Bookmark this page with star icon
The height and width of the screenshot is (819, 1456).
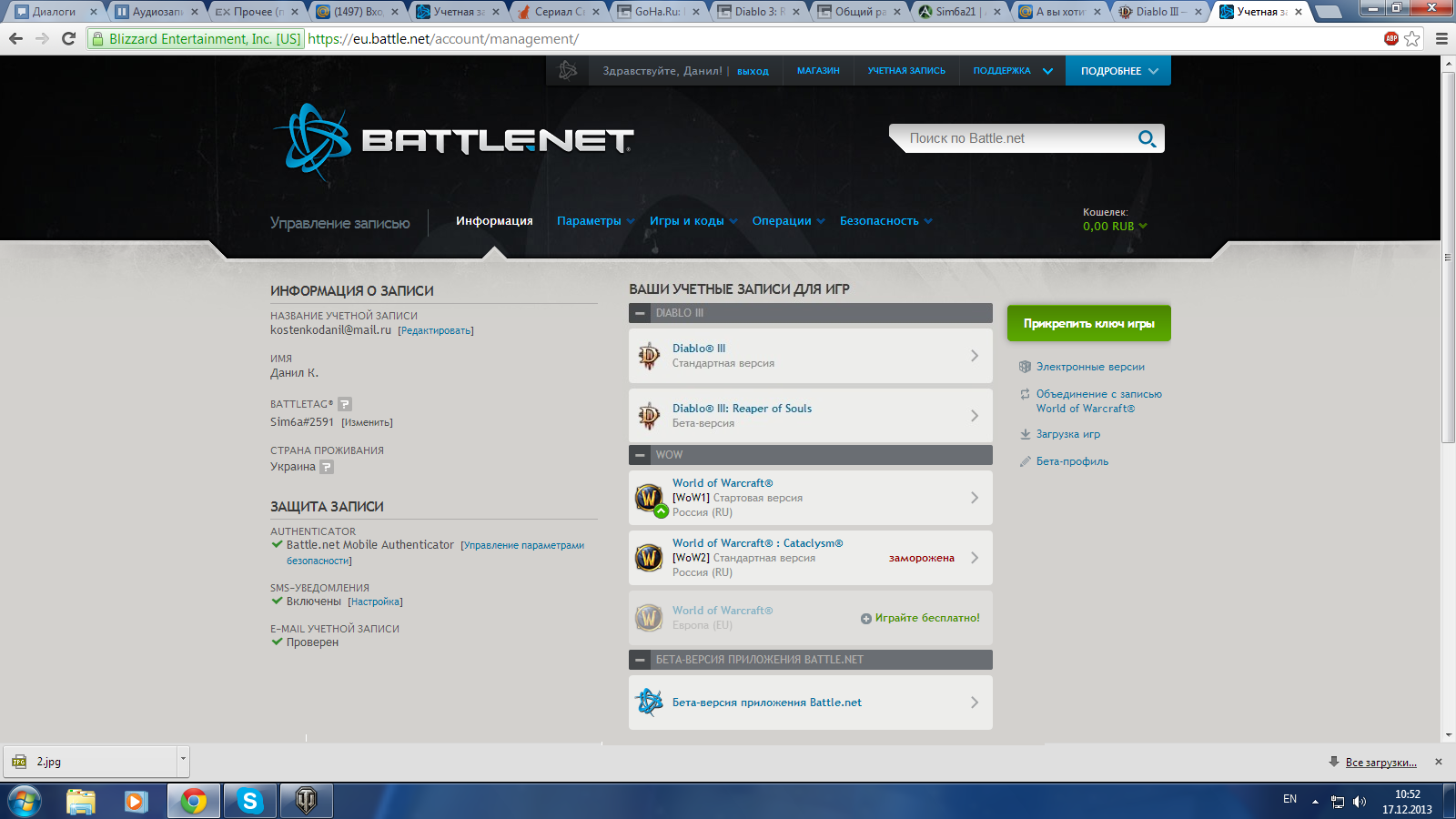click(x=1412, y=38)
